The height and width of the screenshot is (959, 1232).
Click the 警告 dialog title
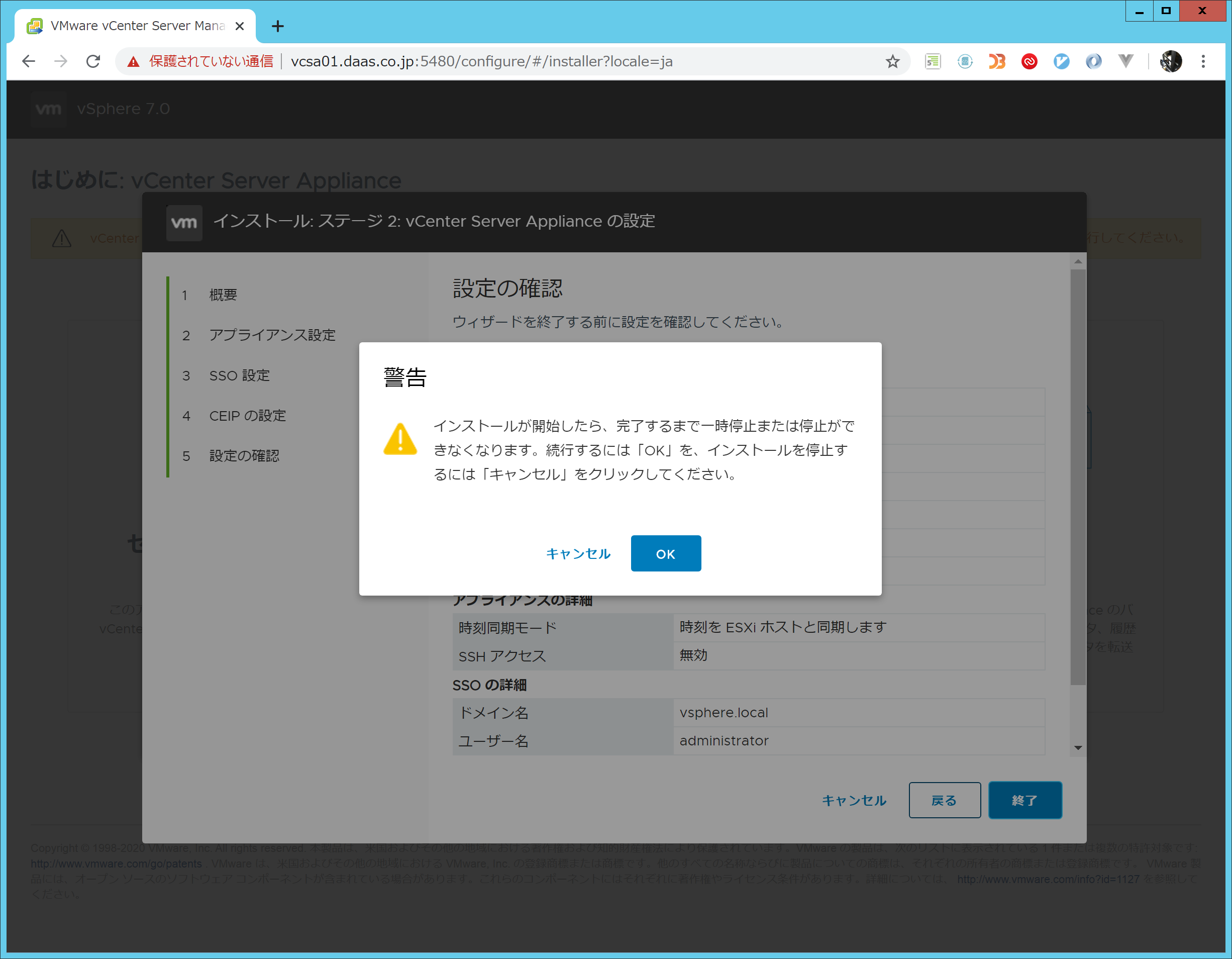pos(405,377)
